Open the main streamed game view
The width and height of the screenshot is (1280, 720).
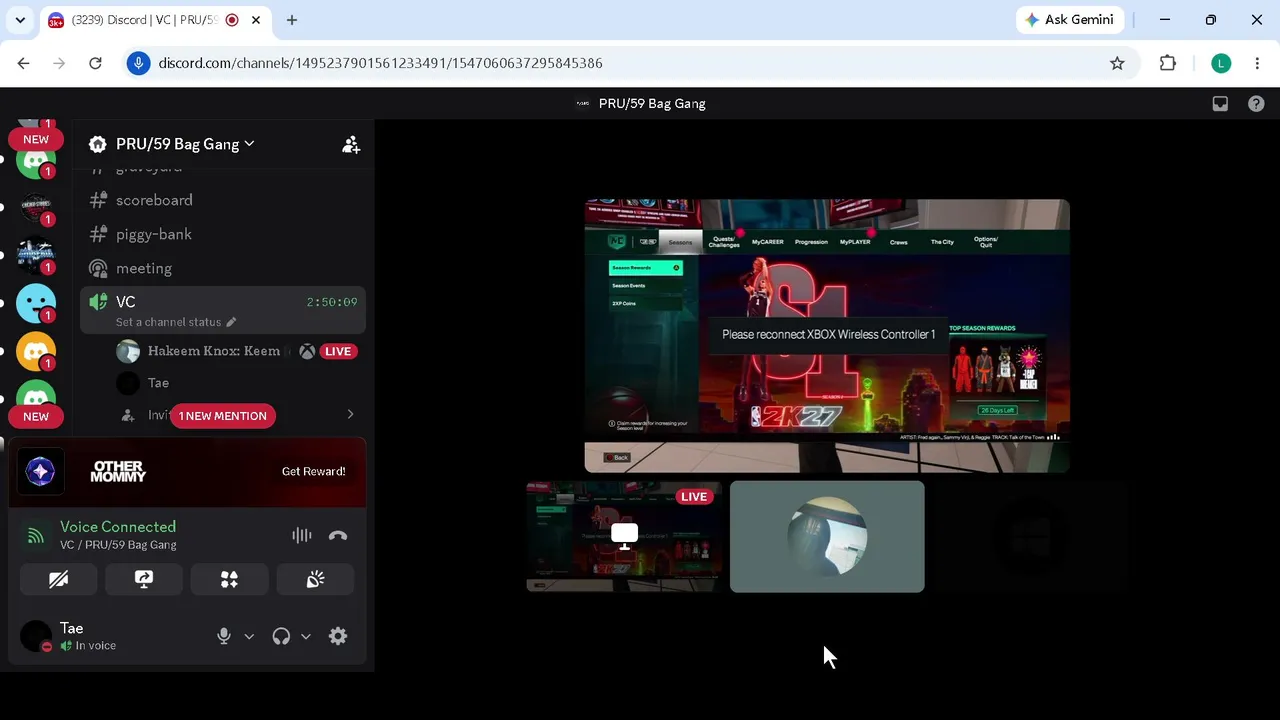(x=827, y=336)
